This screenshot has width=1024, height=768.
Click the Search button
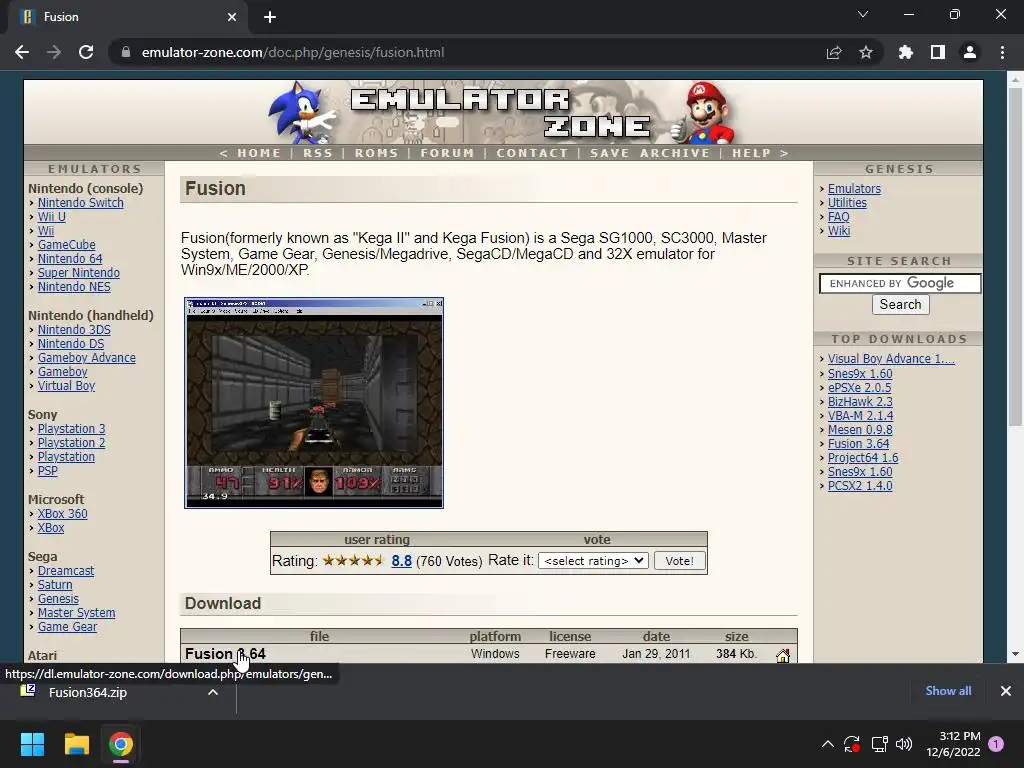(901, 304)
